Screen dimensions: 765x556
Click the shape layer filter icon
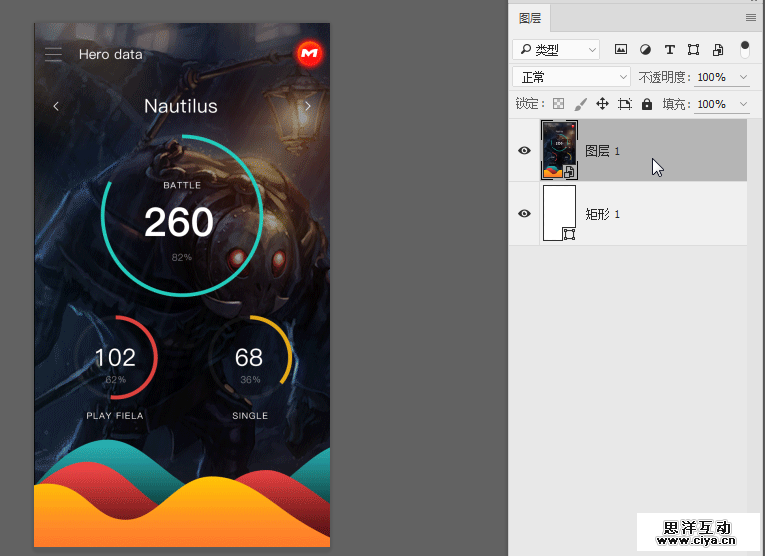click(x=694, y=49)
